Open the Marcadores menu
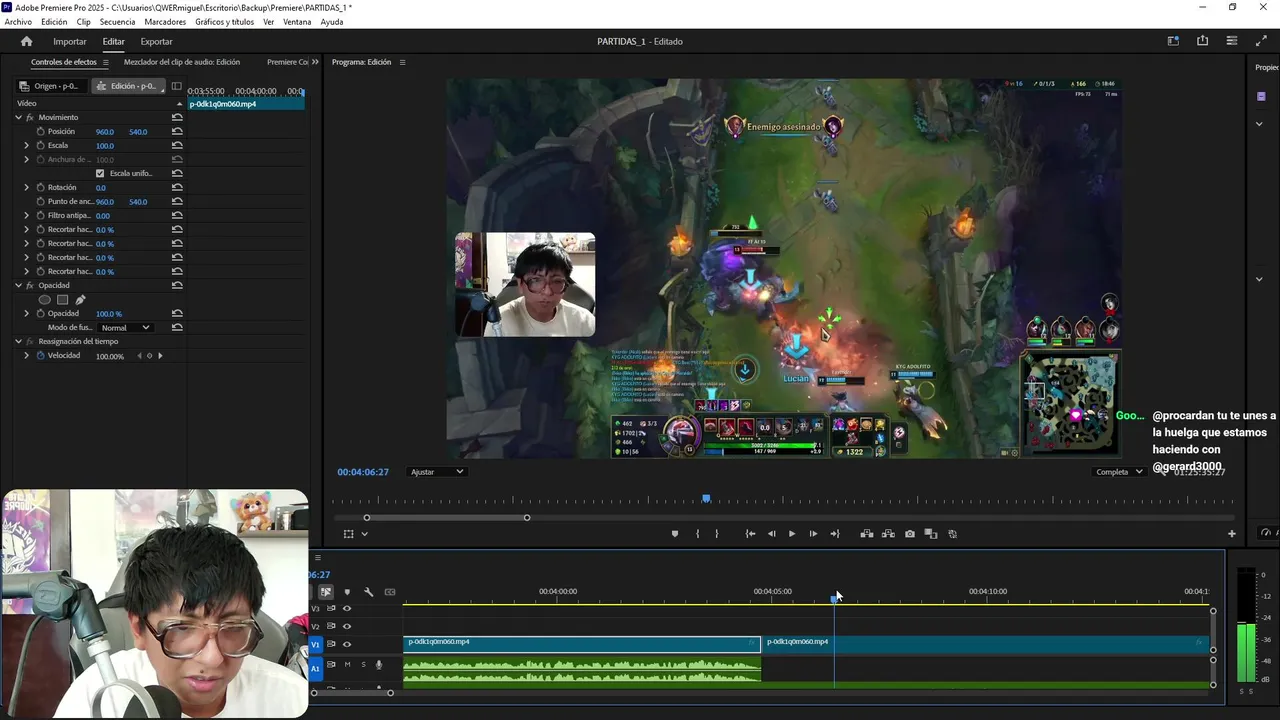1280x720 pixels. coord(165,22)
